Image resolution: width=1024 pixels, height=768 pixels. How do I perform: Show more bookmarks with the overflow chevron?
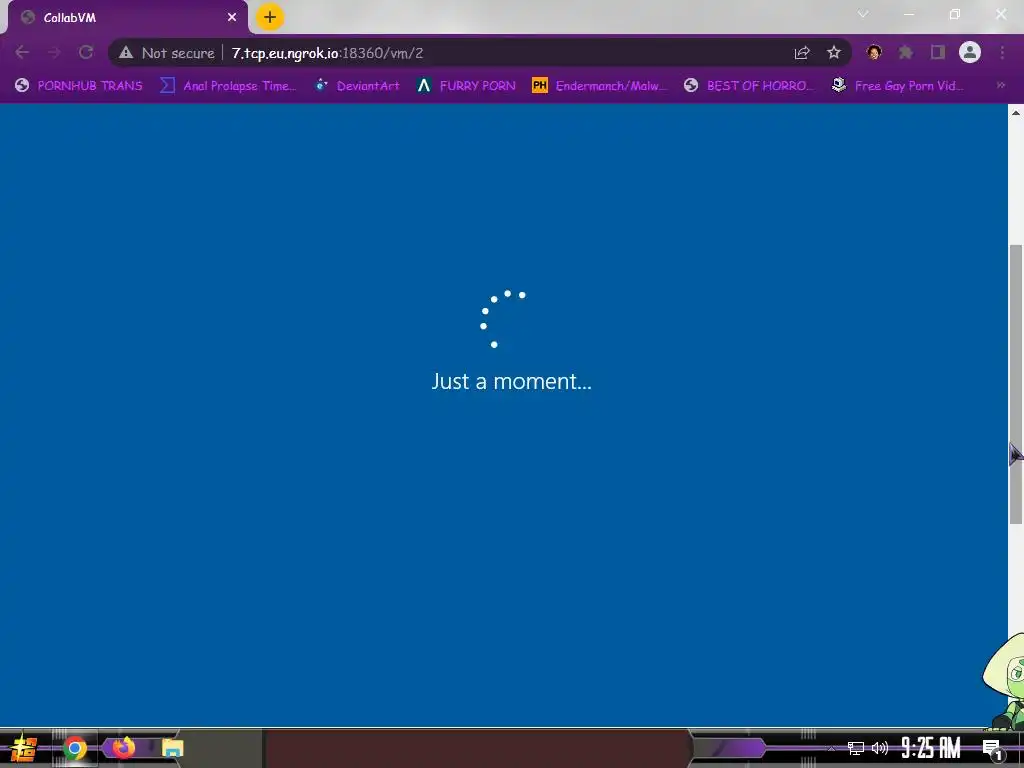point(1000,86)
